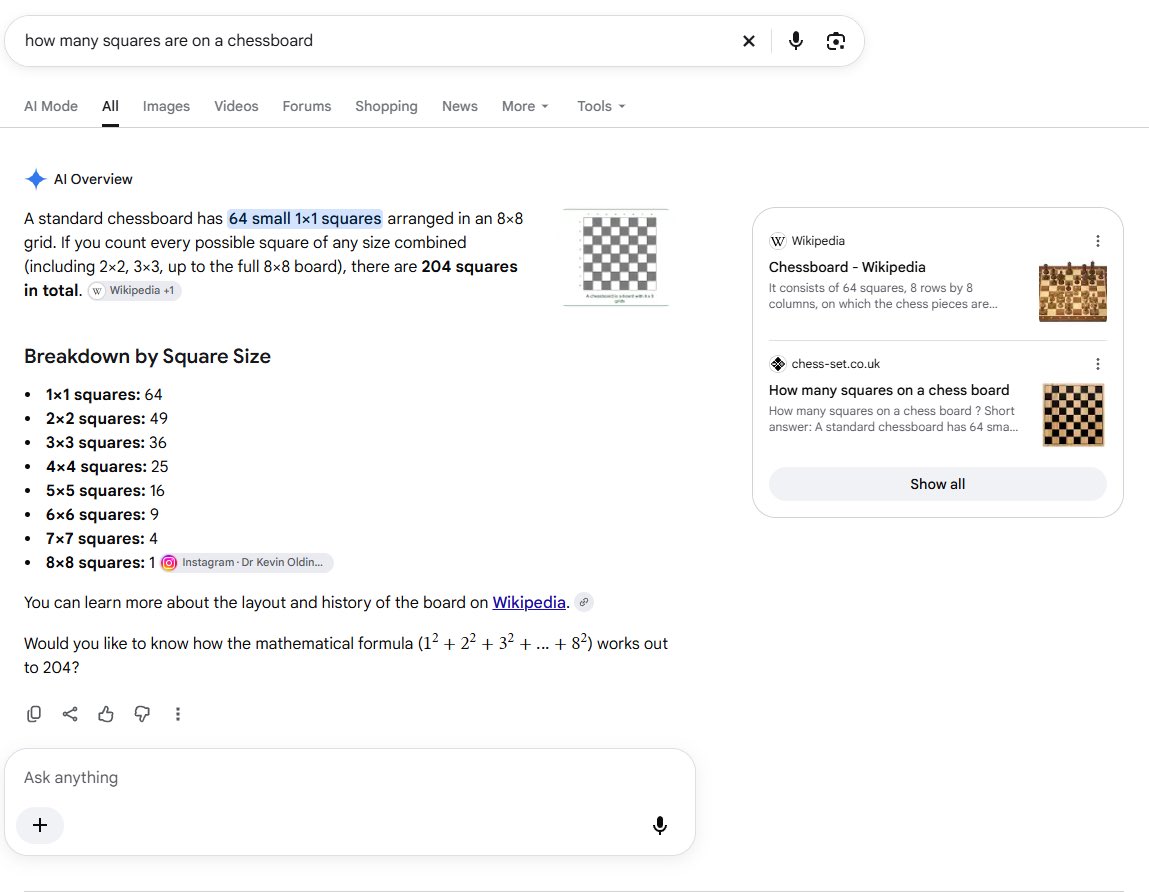The height and width of the screenshot is (892, 1149).
Task: Click Wikipedia card snippet about 64 squares
Action: pos(883,296)
